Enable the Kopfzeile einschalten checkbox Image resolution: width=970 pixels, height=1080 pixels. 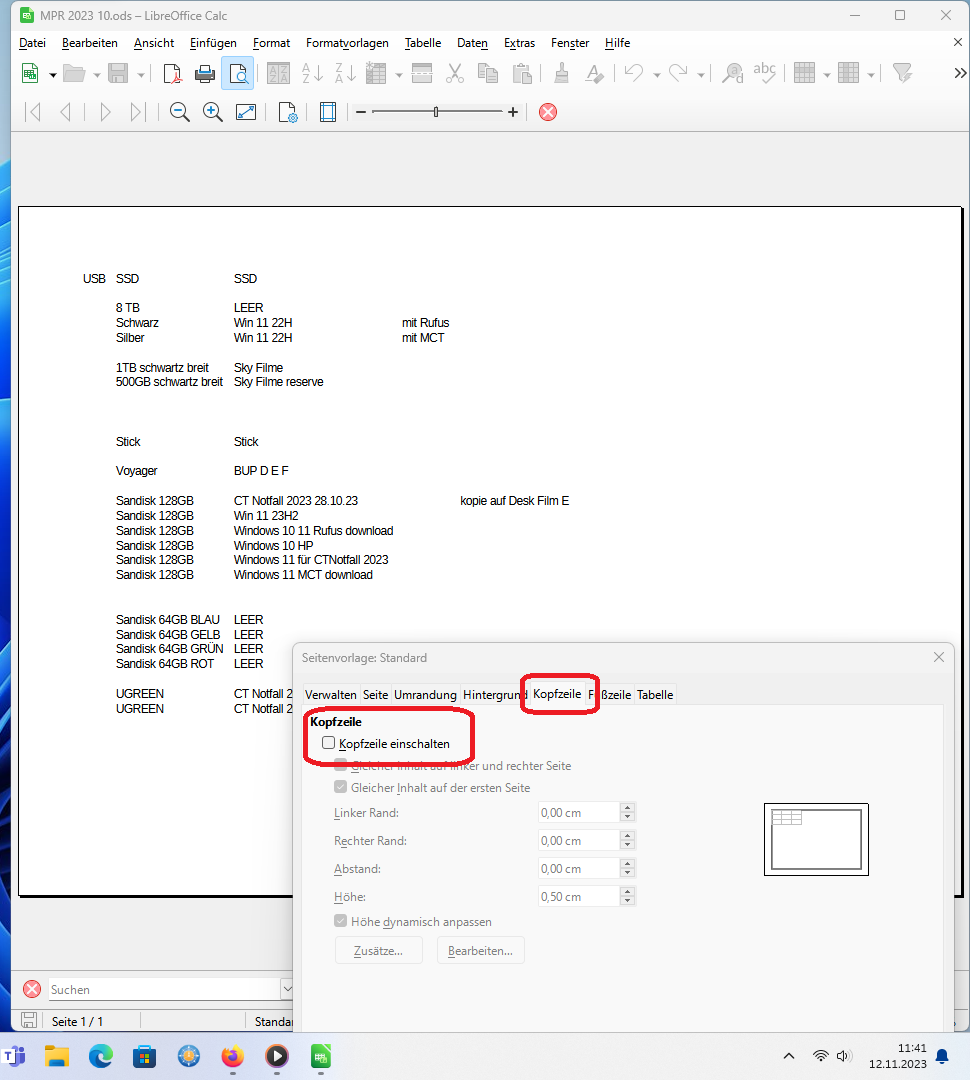pos(329,742)
